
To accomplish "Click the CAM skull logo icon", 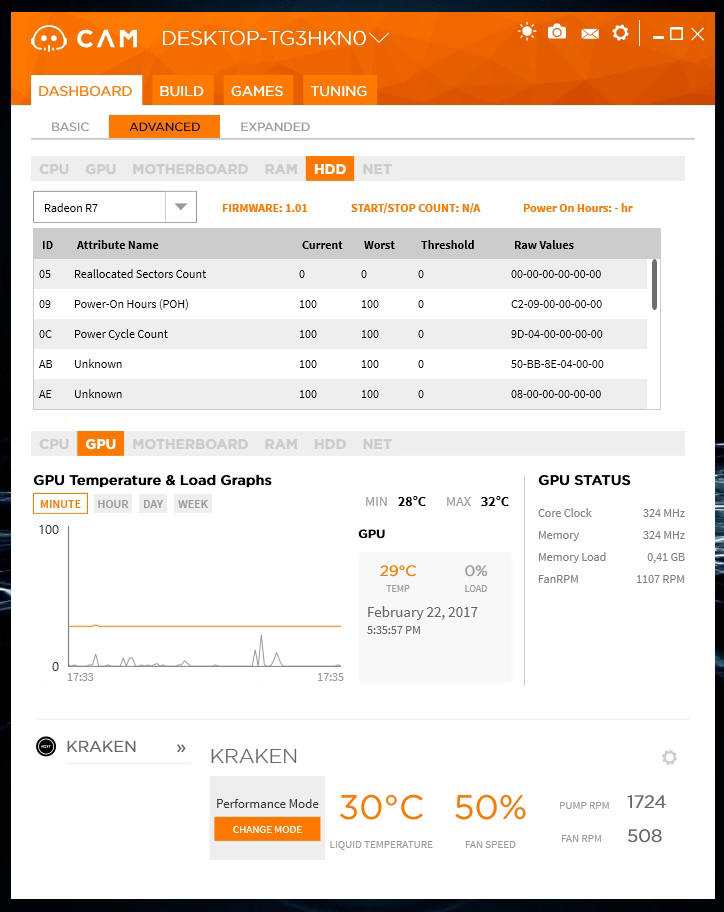I will click(49, 39).
